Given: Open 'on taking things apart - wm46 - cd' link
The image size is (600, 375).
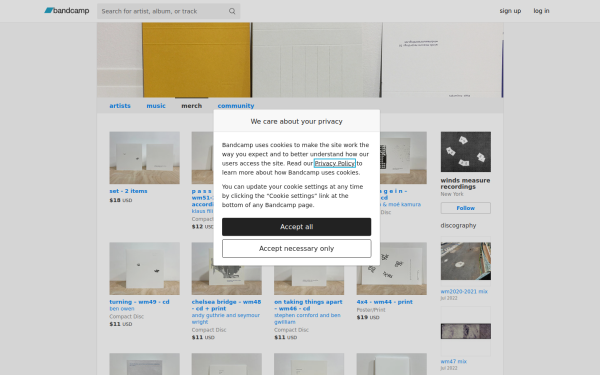Looking at the screenshot, I should pyautogui.click(x=308, y=305).
